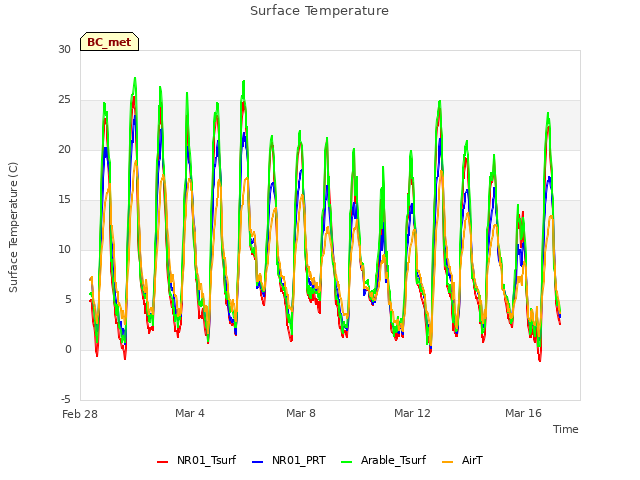Click the Feb 28 x-axis label
The height and width of the screenshot is (480, 640).
tap(80, 414)
